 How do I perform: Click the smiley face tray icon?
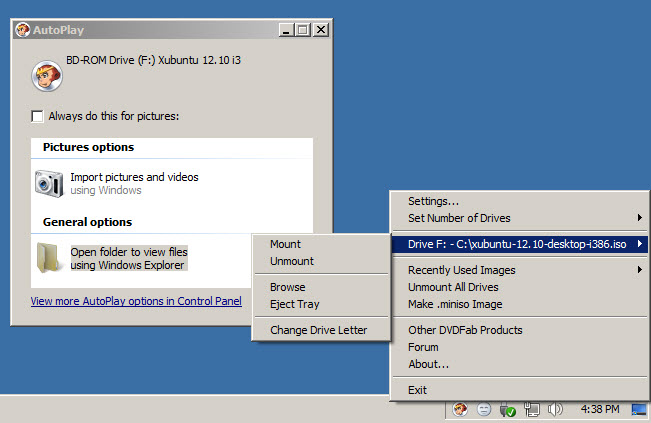point(484,410)
